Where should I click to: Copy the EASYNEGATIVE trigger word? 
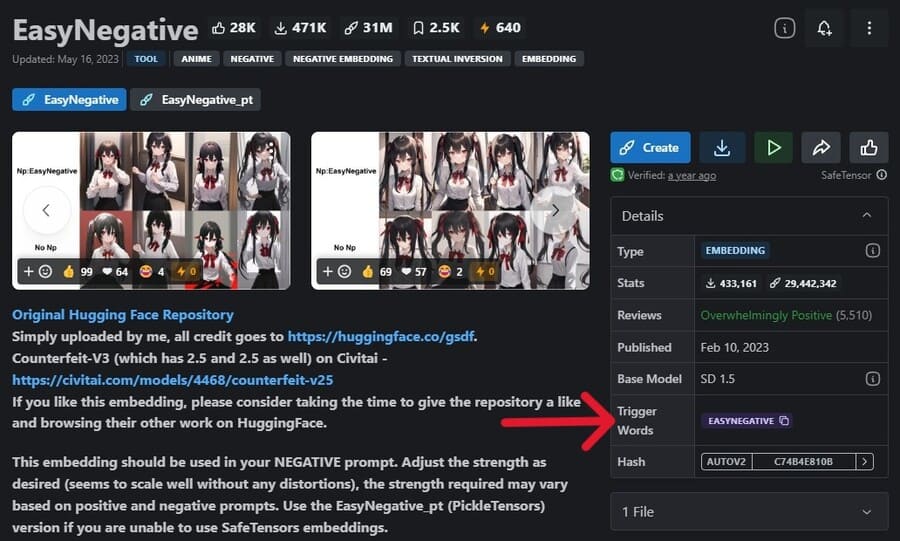click(784, 421)
